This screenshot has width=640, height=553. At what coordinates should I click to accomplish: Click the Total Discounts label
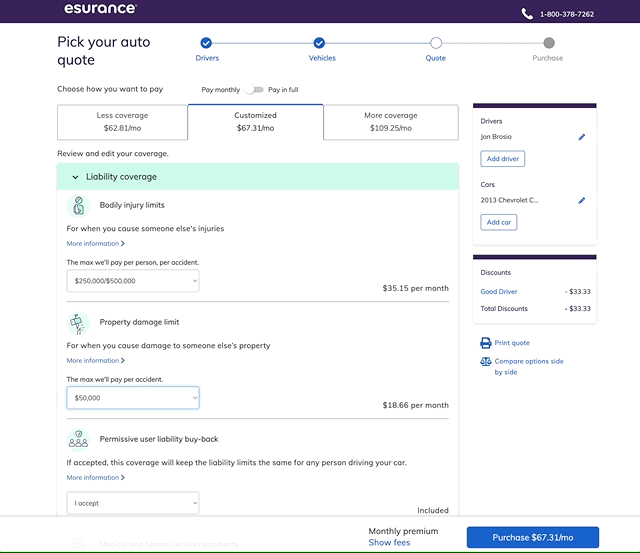[504, 309]
